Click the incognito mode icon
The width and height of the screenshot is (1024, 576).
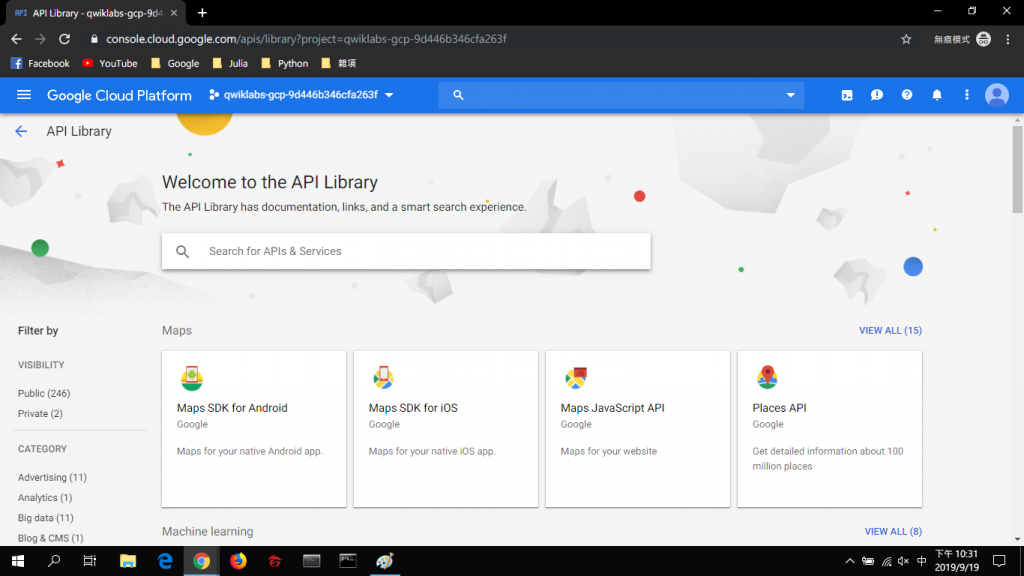pos(984,39)
